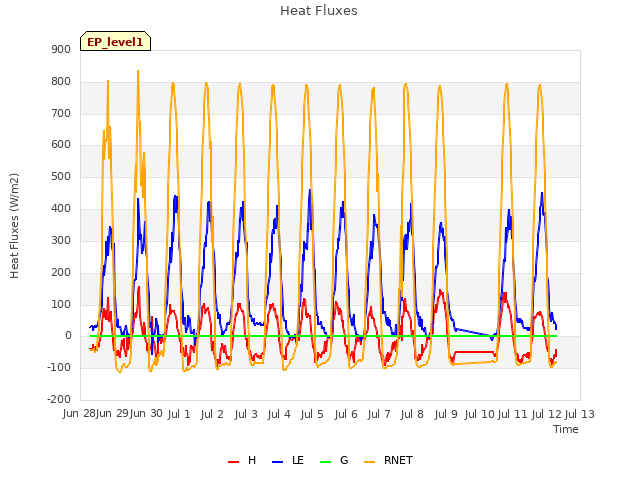
Task: Click the tallest orange RNET spike near Jun 30
Action: click(138, 72)
